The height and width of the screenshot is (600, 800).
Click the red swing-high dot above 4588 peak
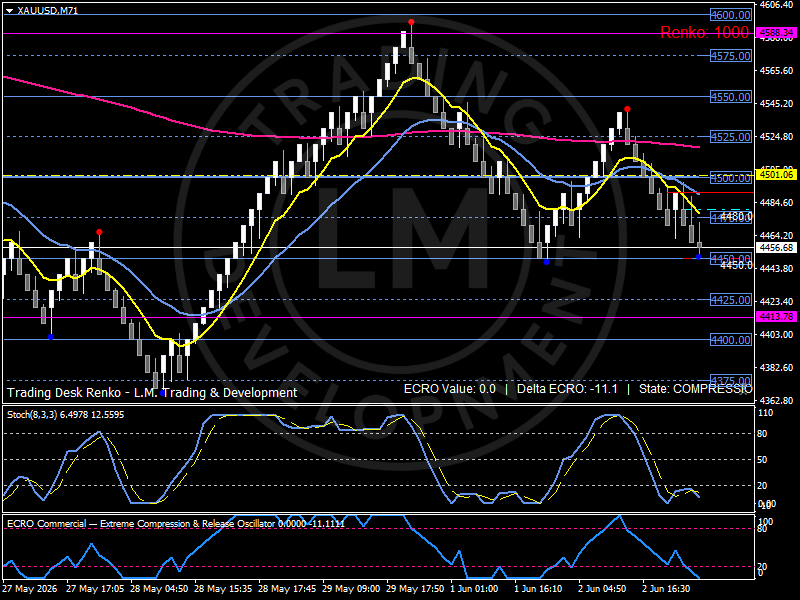(x=411, y=22)
